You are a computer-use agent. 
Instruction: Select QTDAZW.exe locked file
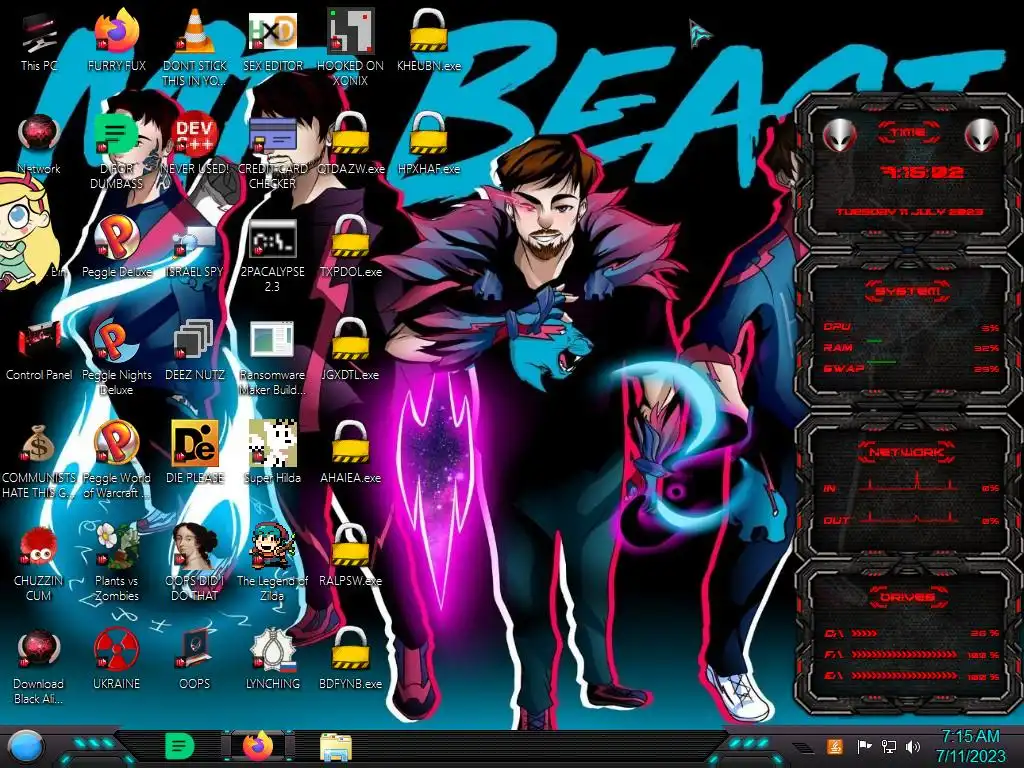(351, 144)
